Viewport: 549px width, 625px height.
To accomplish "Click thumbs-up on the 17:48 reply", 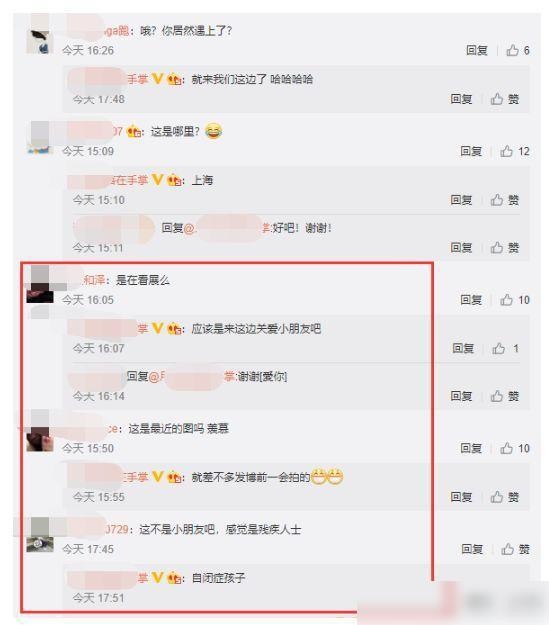I will coord(505,99).
